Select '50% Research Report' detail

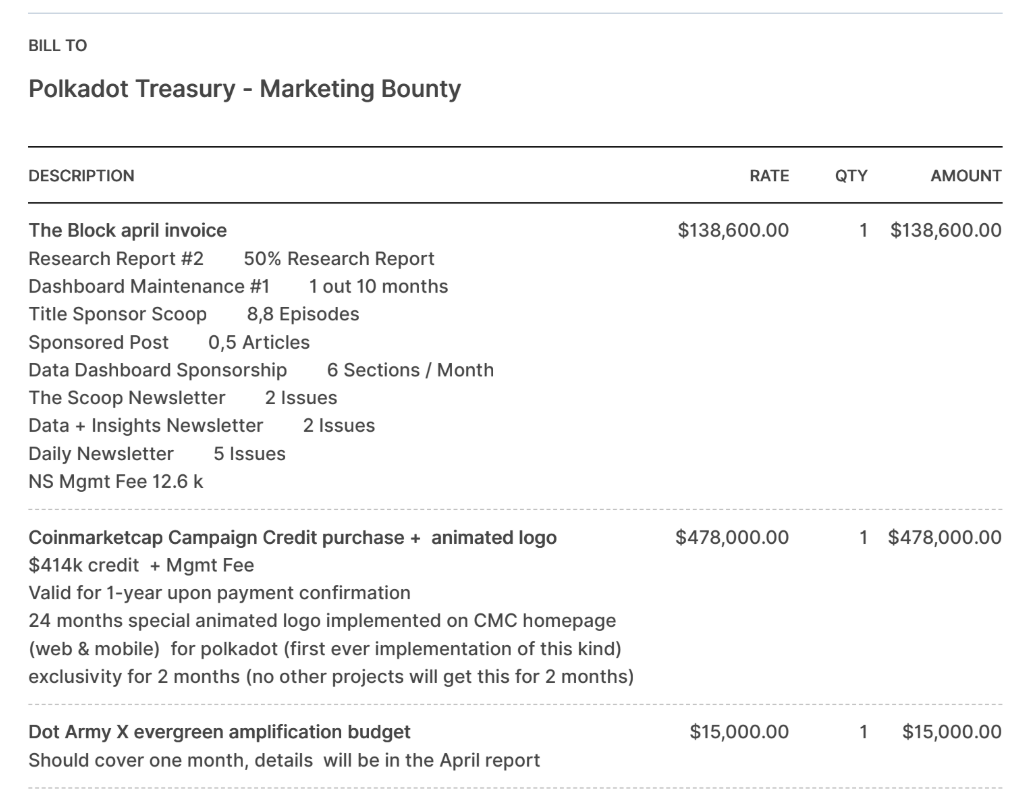coord(339,259)
